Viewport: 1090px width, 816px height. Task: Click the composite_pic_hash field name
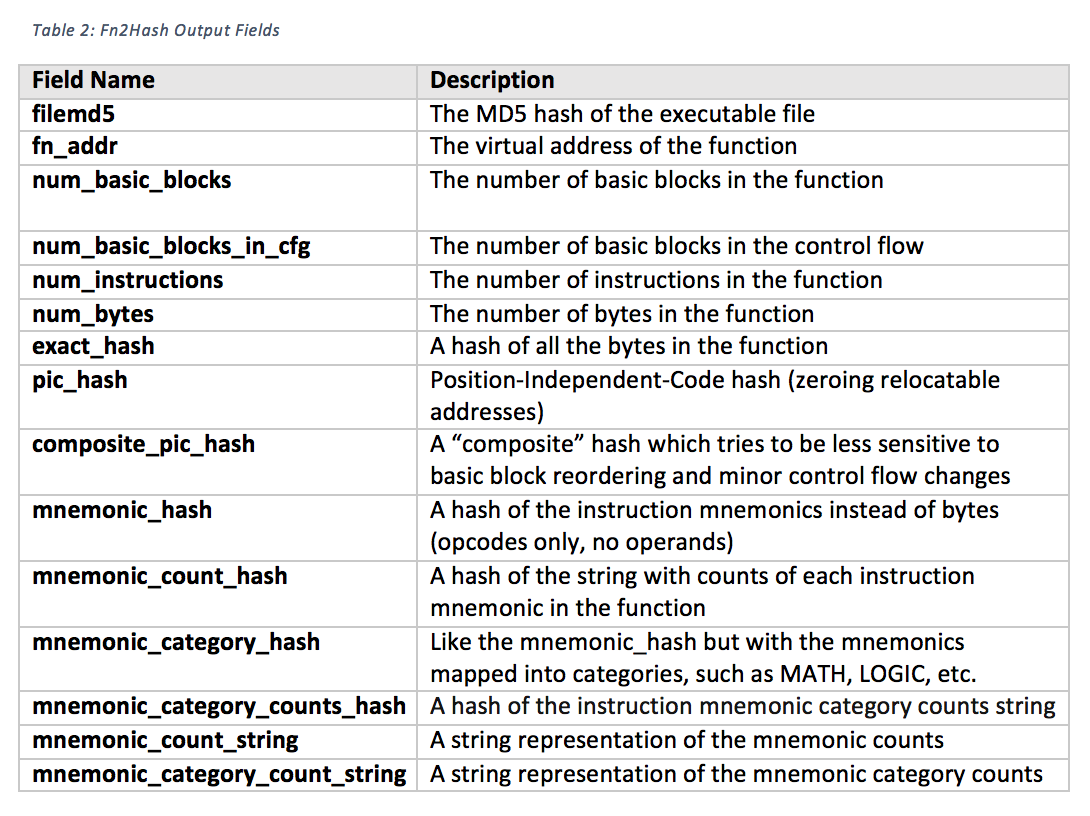click(143, 444)
